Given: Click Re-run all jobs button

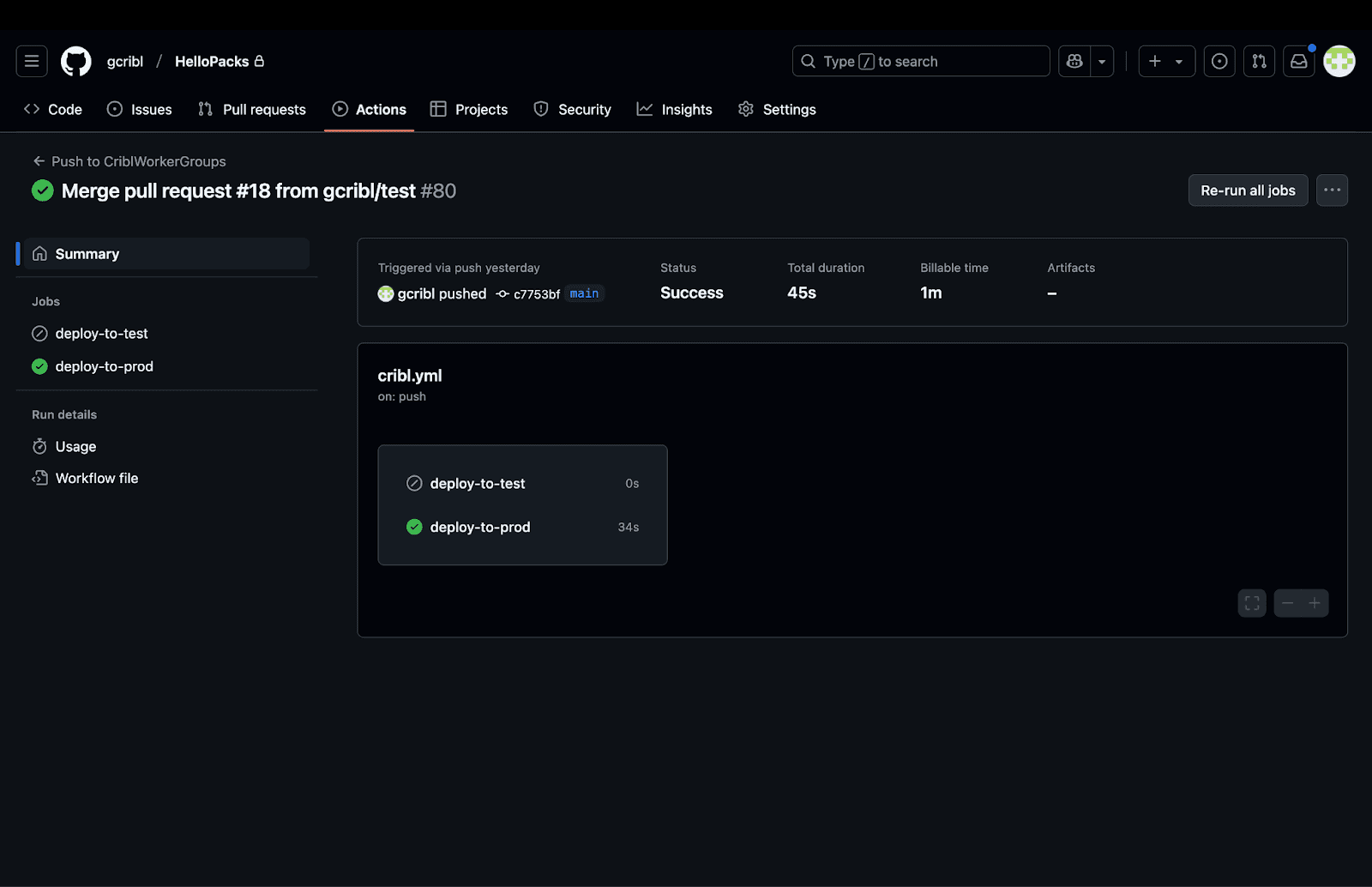Looking at the screenshot, I should [x=1248, y=190].
